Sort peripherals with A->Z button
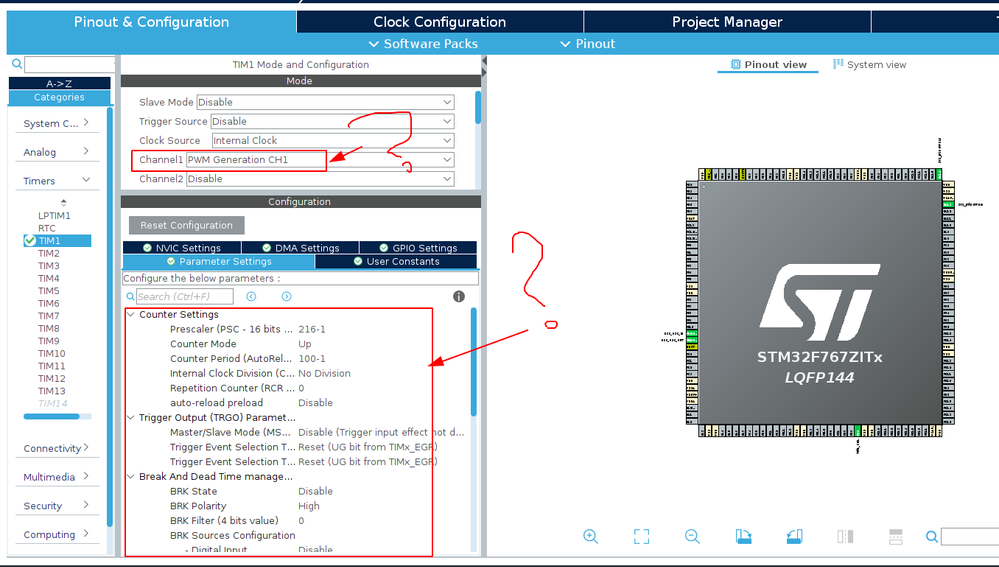Image resolution: width=999 pixels, height=567 pixels. 59,83
